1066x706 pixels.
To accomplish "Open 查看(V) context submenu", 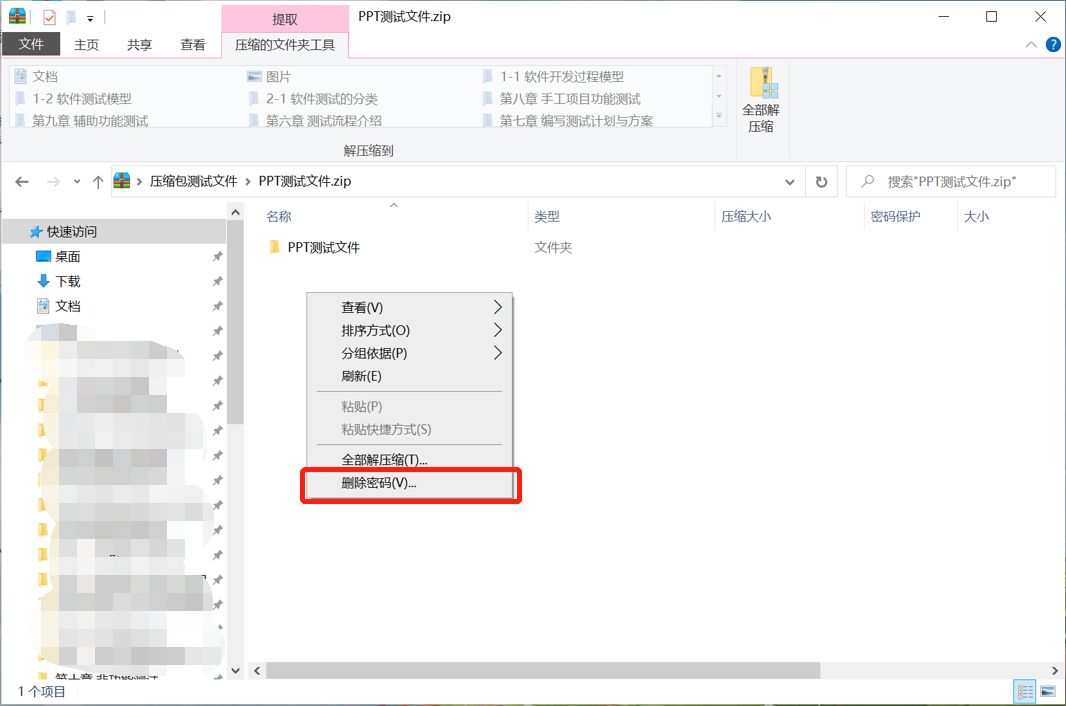I will pos(409,307).
